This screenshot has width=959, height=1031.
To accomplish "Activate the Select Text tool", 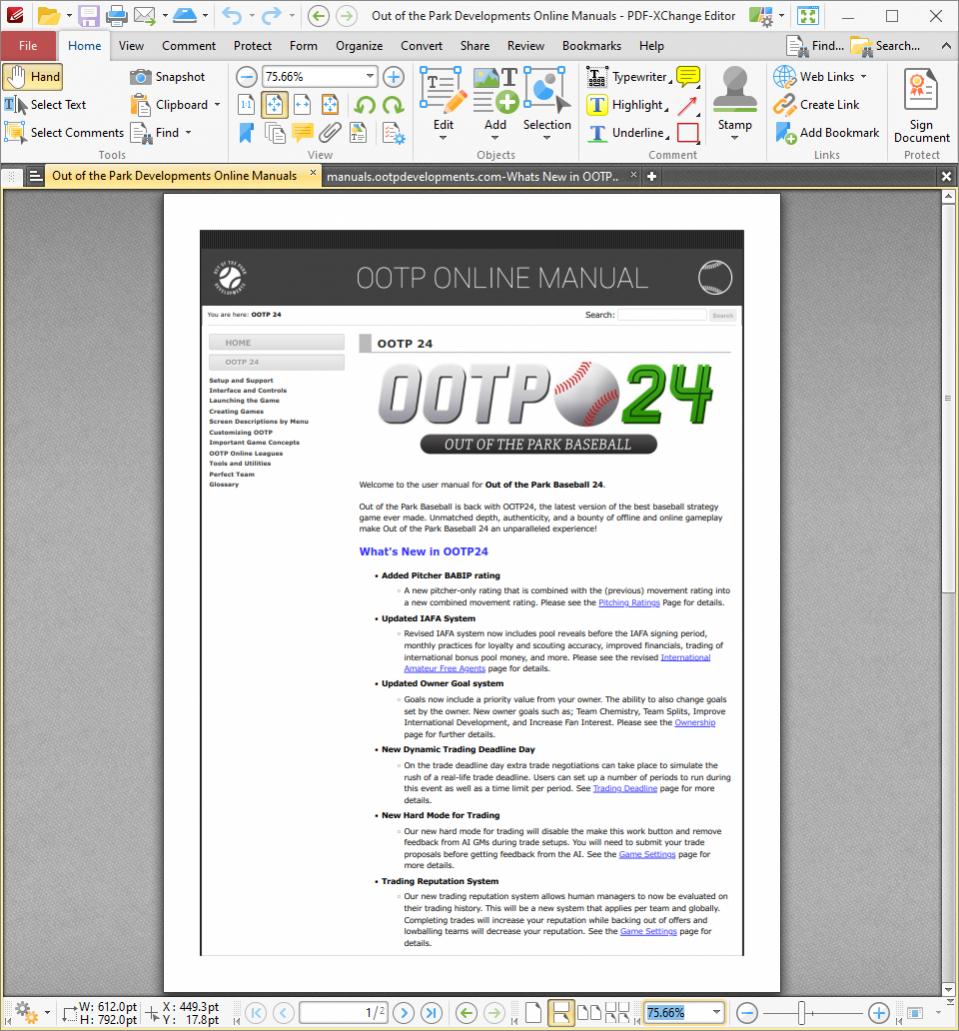I will pos(45,105).
